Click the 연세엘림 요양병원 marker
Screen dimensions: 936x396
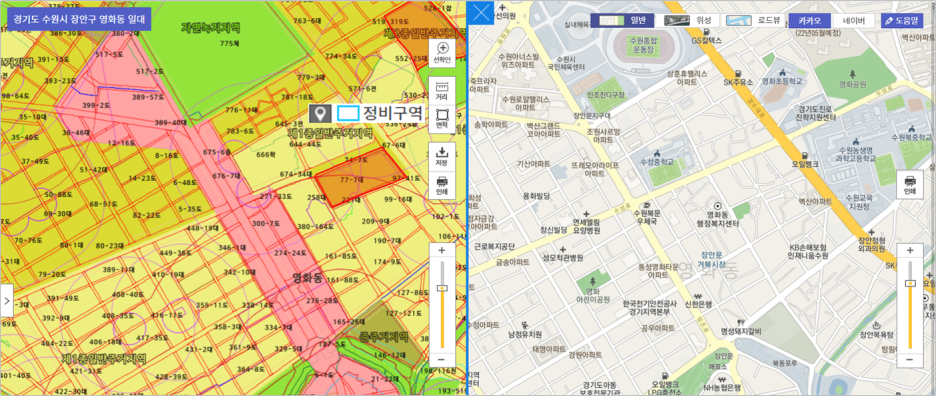click(x=586, y=222)
